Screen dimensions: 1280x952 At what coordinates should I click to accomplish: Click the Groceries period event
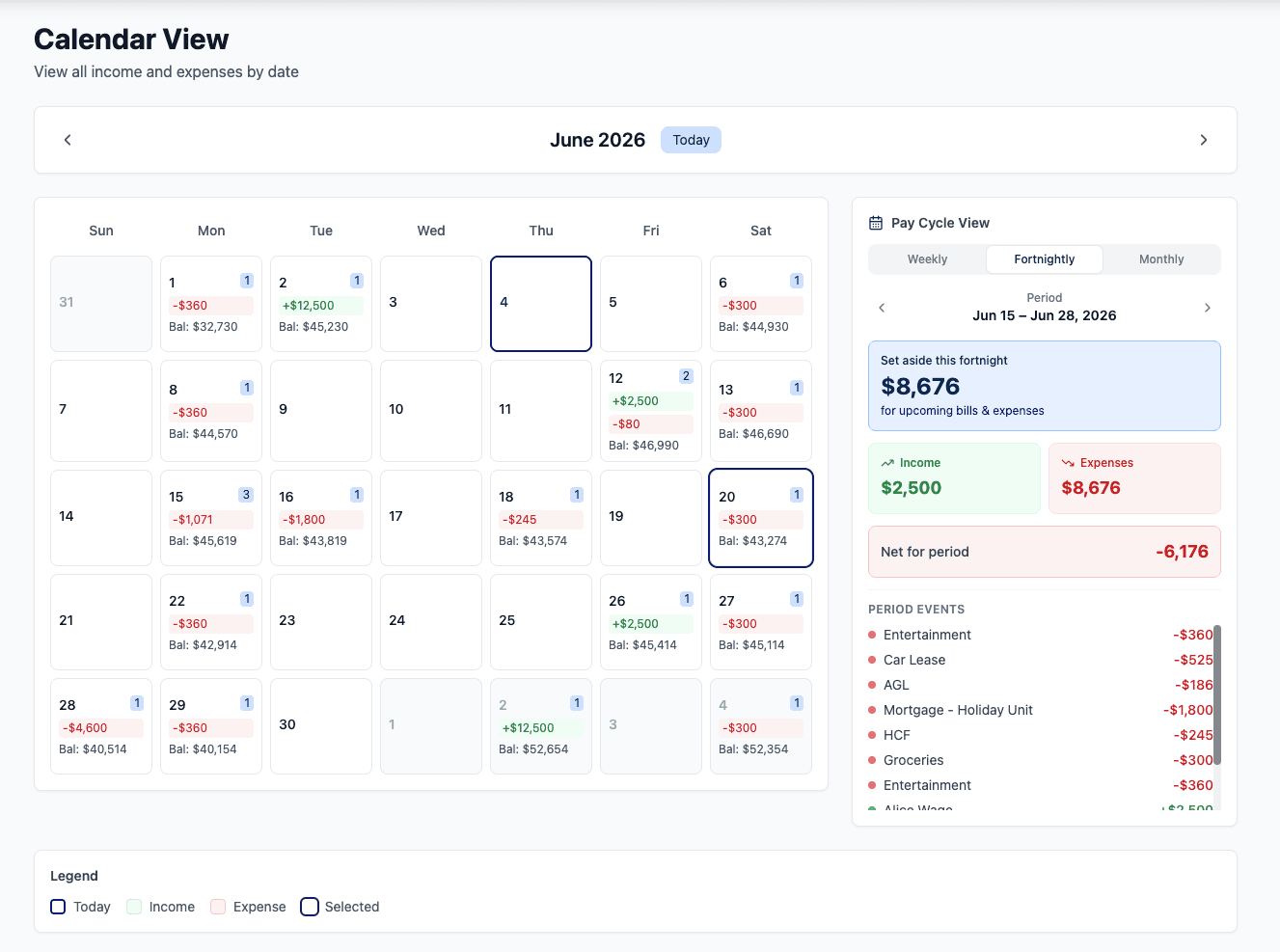1041,760
